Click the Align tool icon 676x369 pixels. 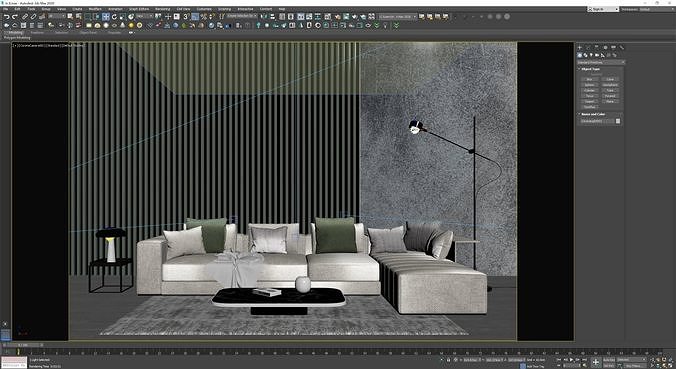pyautogui.click(x=272, y=16)
